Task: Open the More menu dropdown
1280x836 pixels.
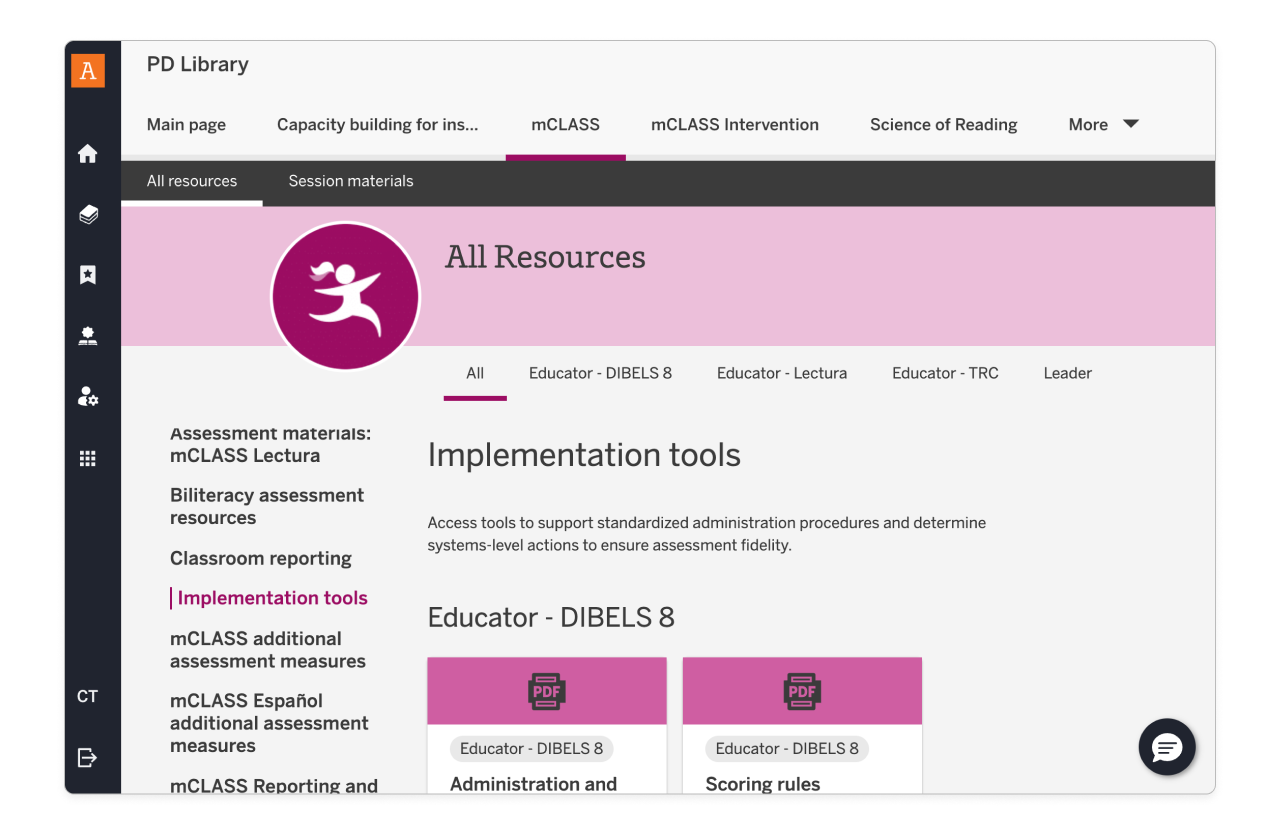Action: click(x=1103, y=124)
